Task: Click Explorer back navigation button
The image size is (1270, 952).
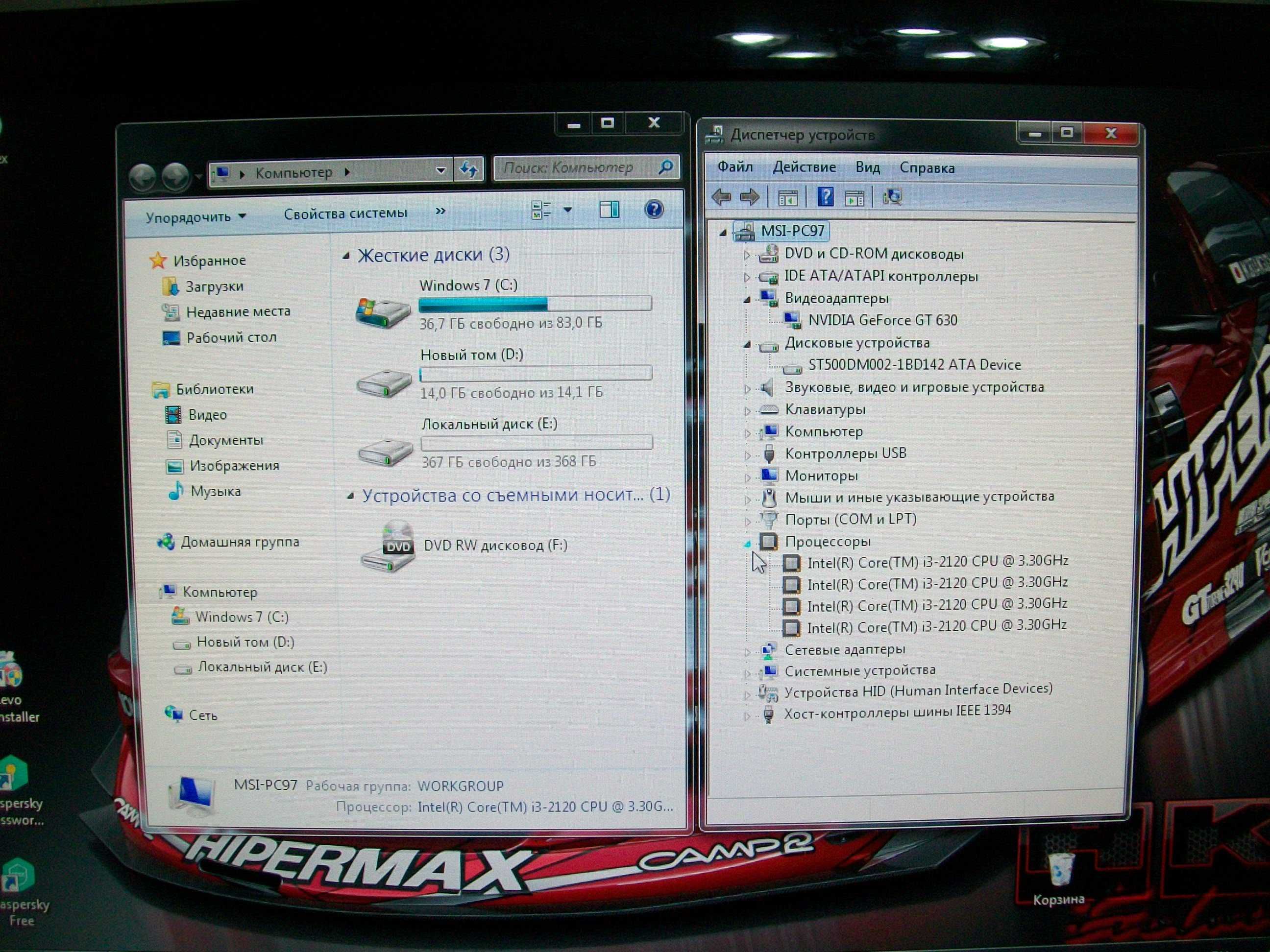Action: coord(142,177)
